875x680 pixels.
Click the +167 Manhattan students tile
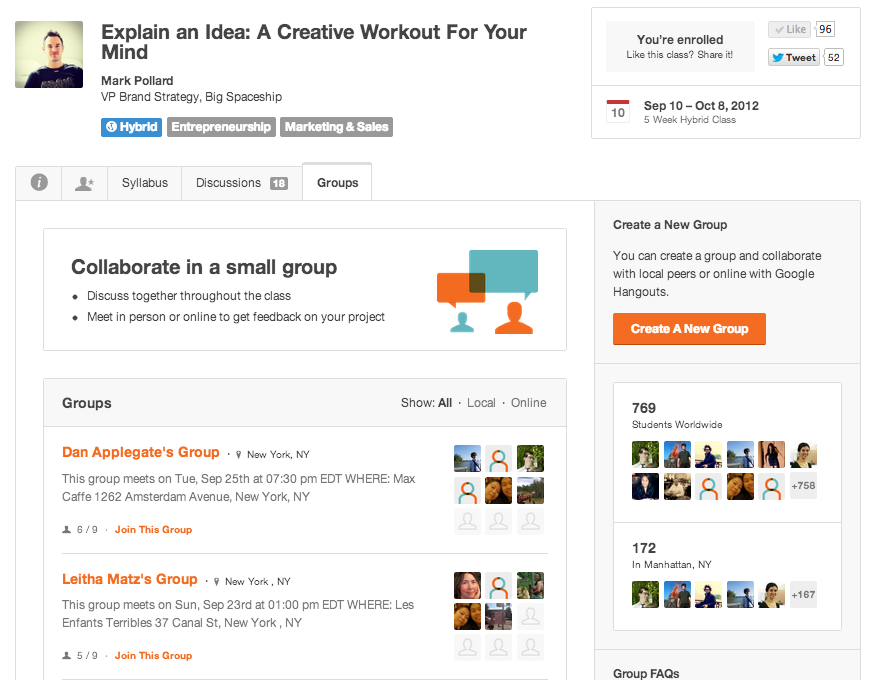coord(803,594)
